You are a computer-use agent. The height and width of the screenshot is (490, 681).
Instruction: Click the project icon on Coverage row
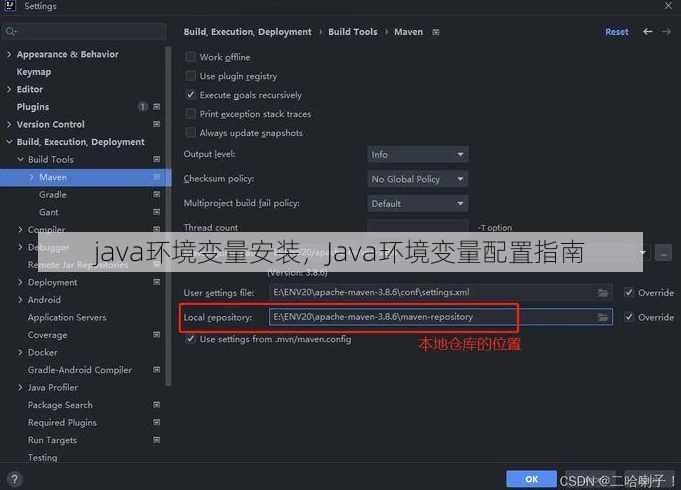157,335
